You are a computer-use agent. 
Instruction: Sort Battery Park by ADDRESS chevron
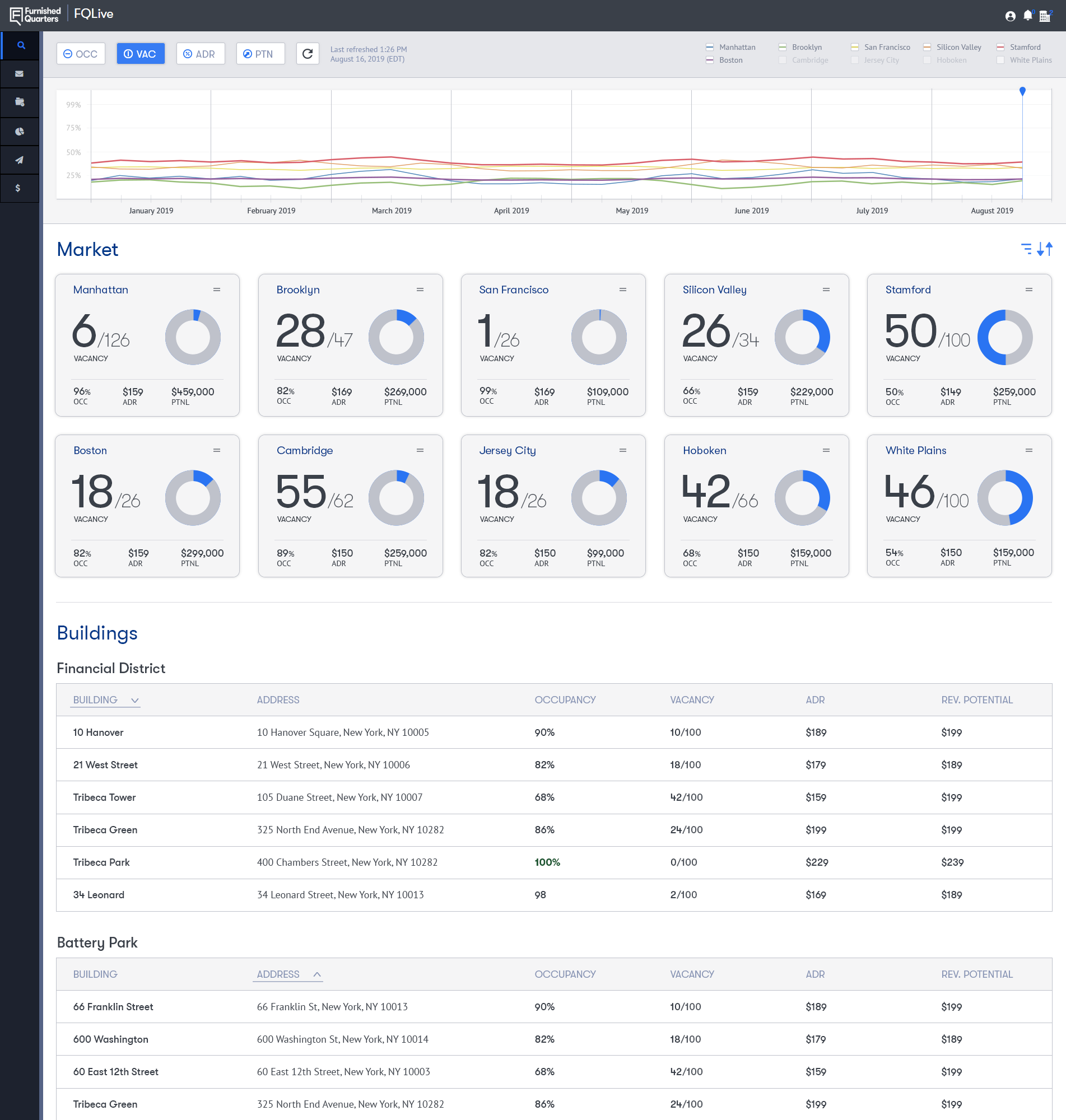click(317, 974)
